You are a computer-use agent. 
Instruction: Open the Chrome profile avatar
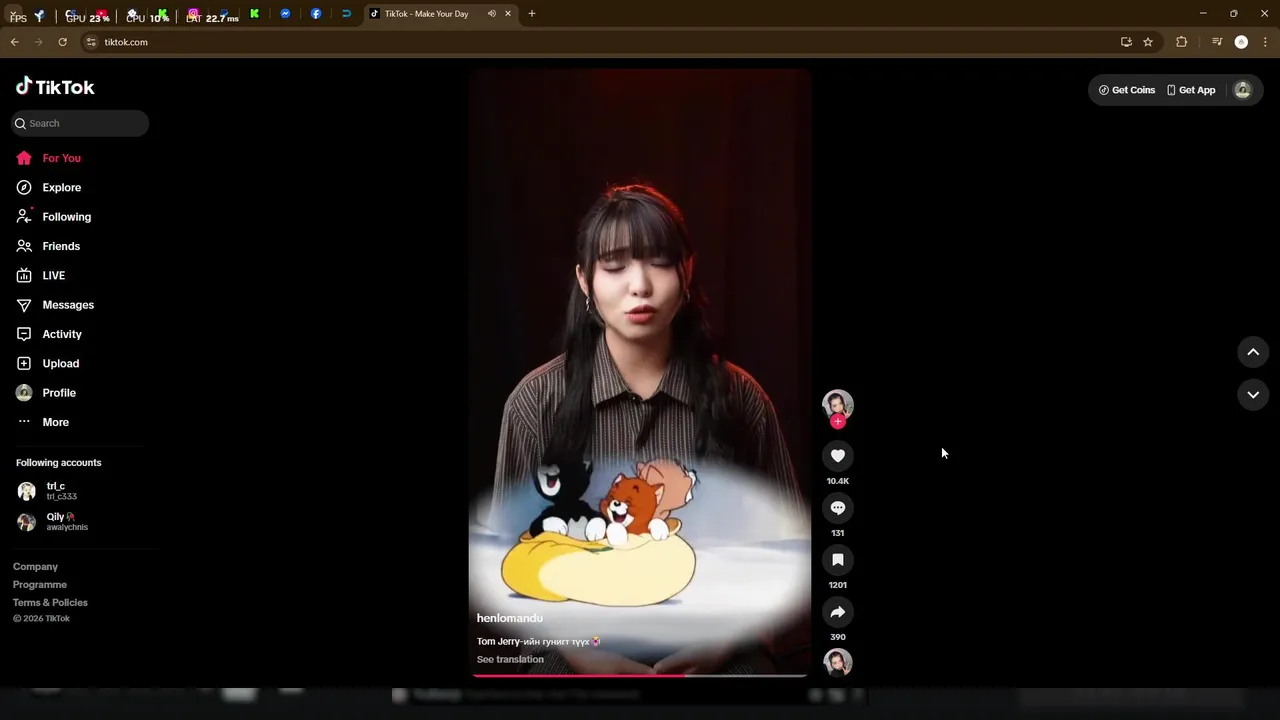tap(1241, 42)
